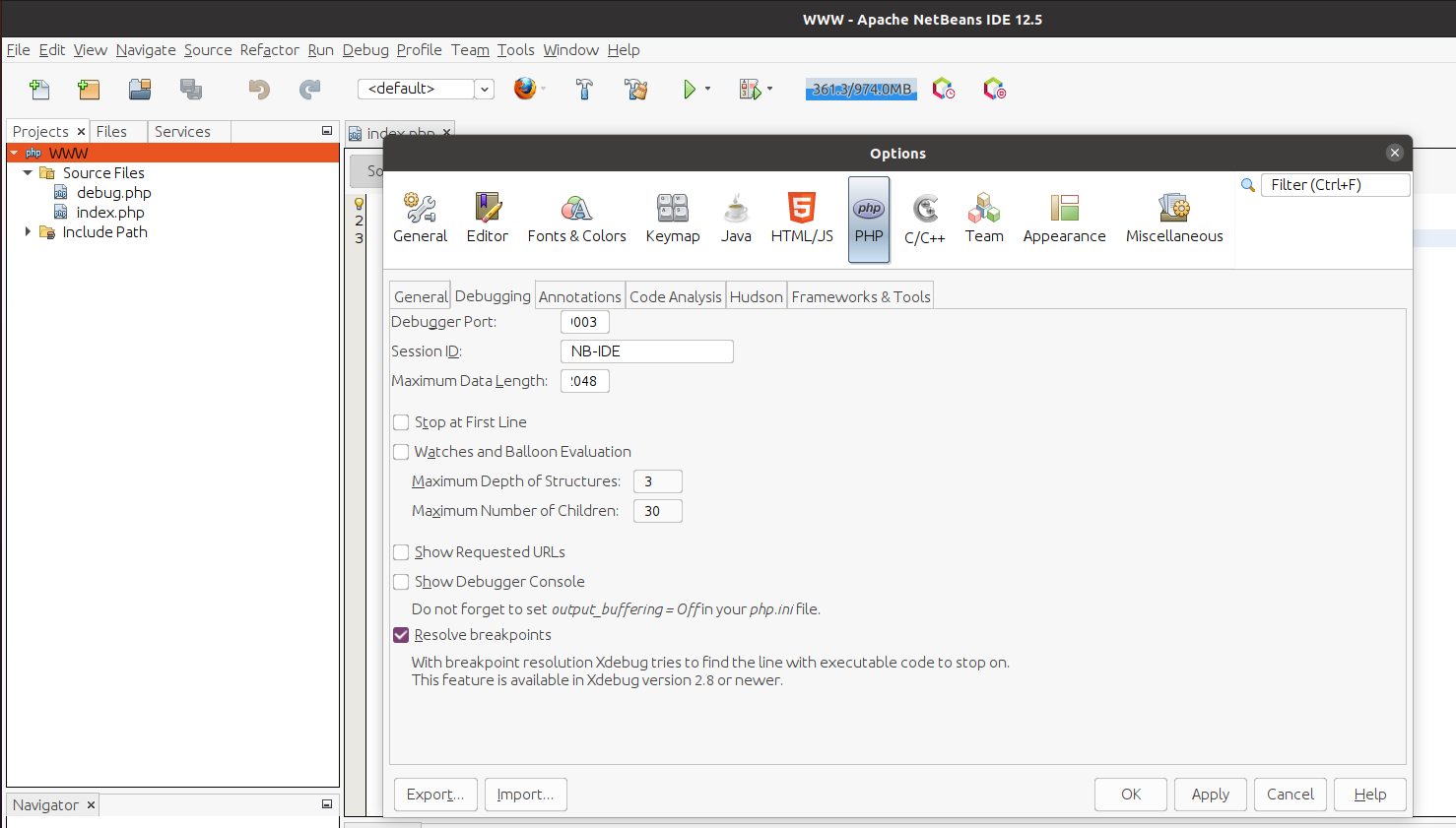This screenshot has width=1456, height=828.
Task: Select the PHP options category
Action: coord(869,220)
